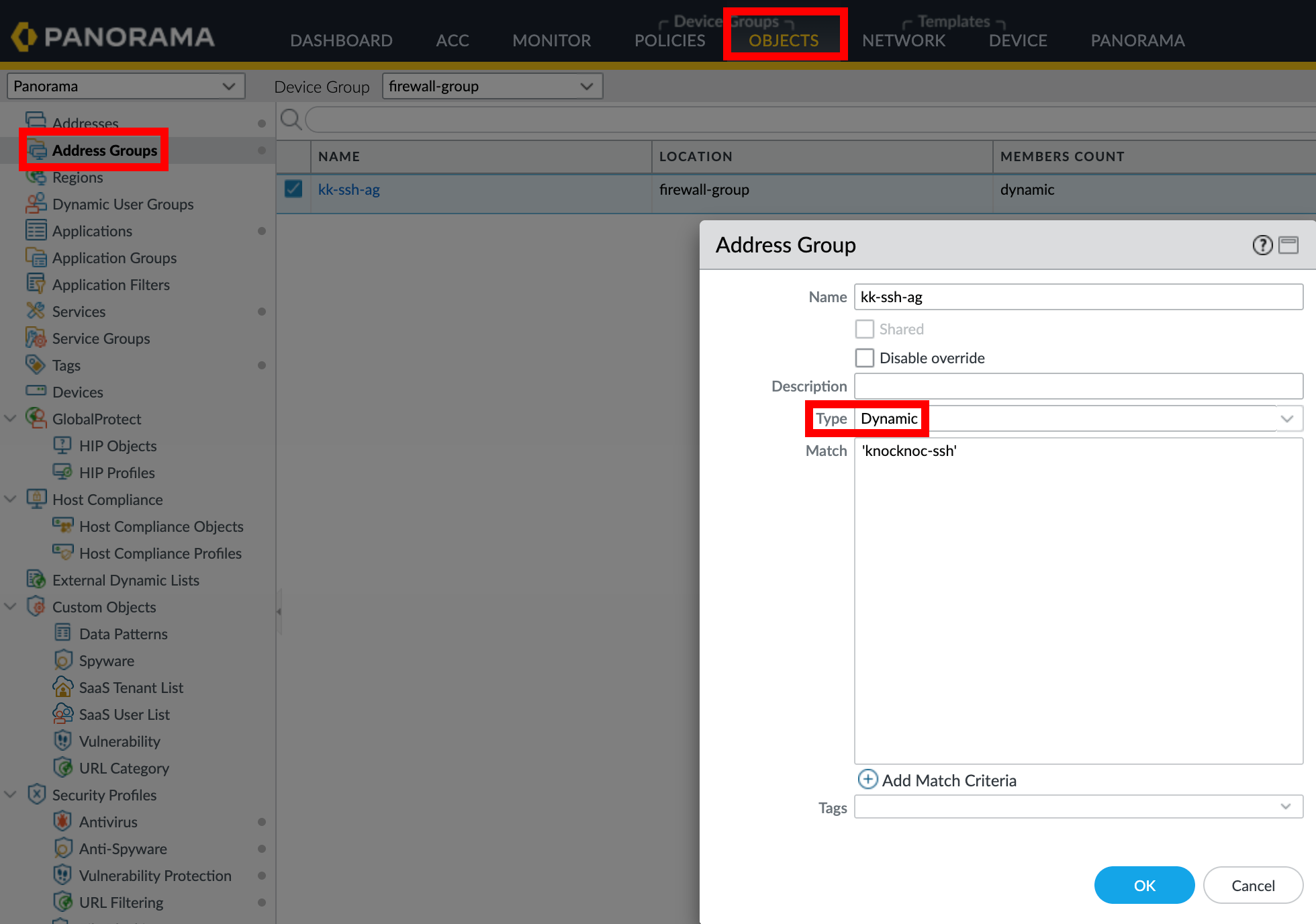The image size is (1316, 924).
Task: Click the search magnifier icon
Action: point(291,120)
